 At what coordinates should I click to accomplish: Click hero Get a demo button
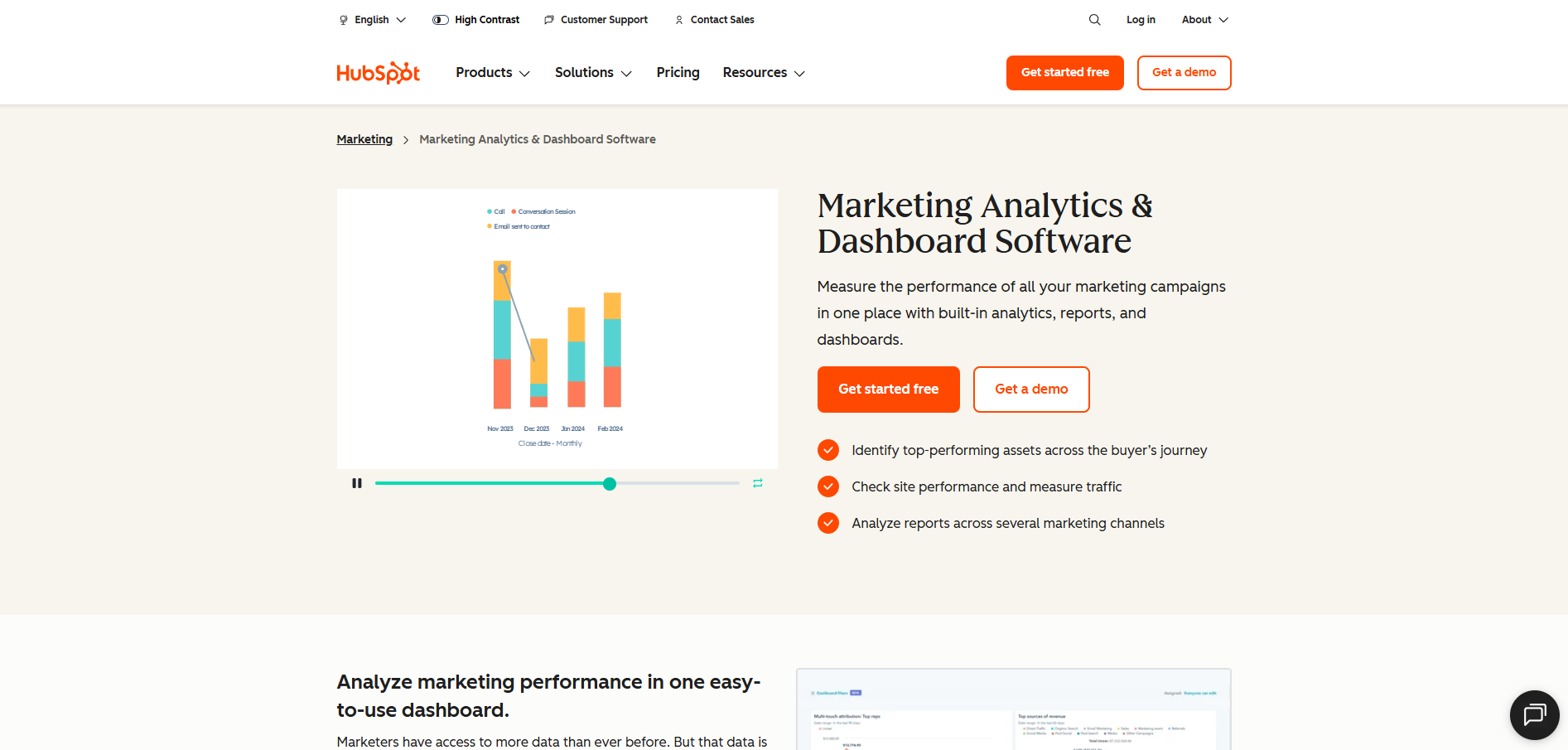1031,390
